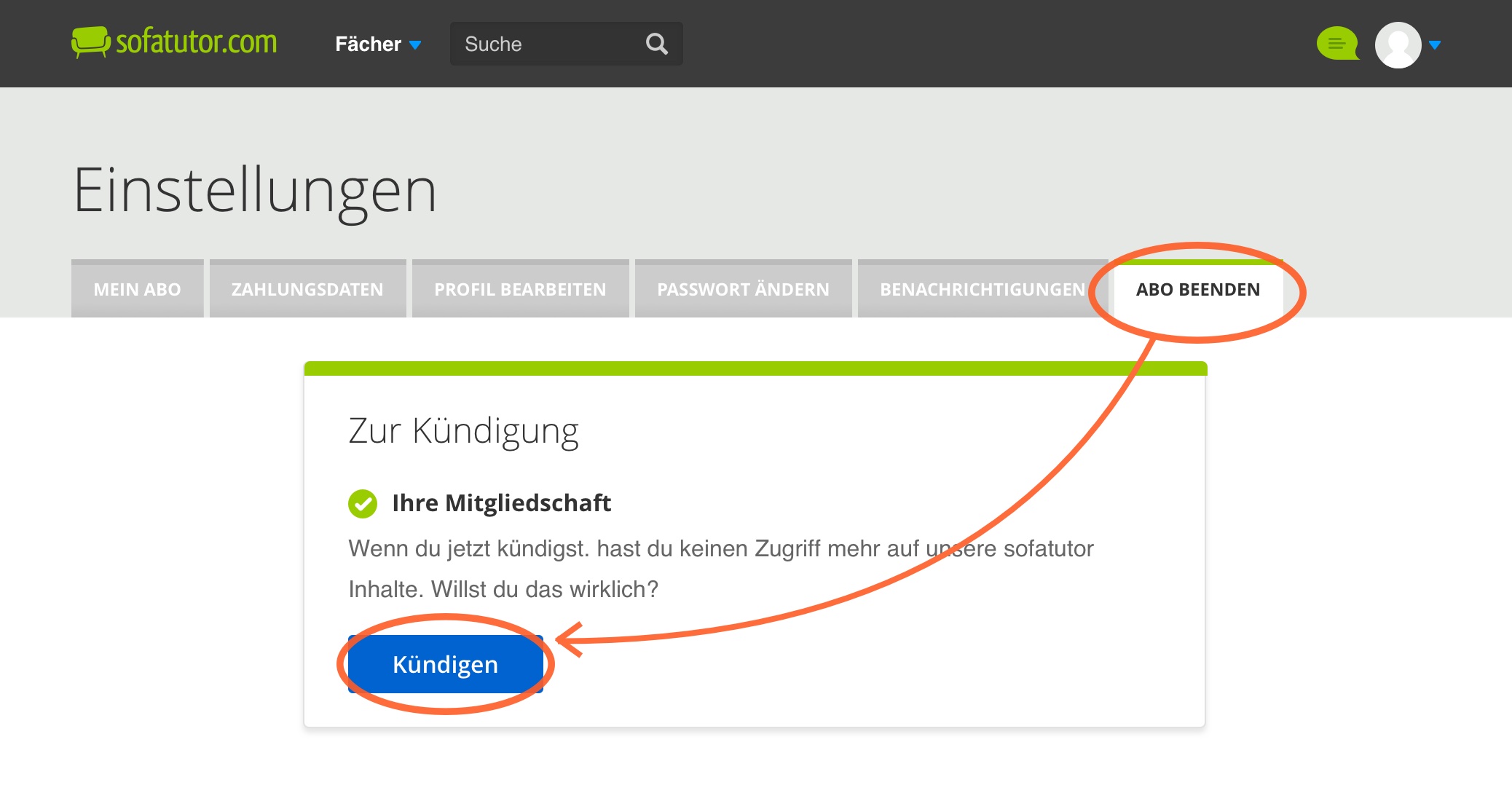Click the Einstellungen page title
Viewport: 1512px width, 801px height.
click(x=255, y=190)
